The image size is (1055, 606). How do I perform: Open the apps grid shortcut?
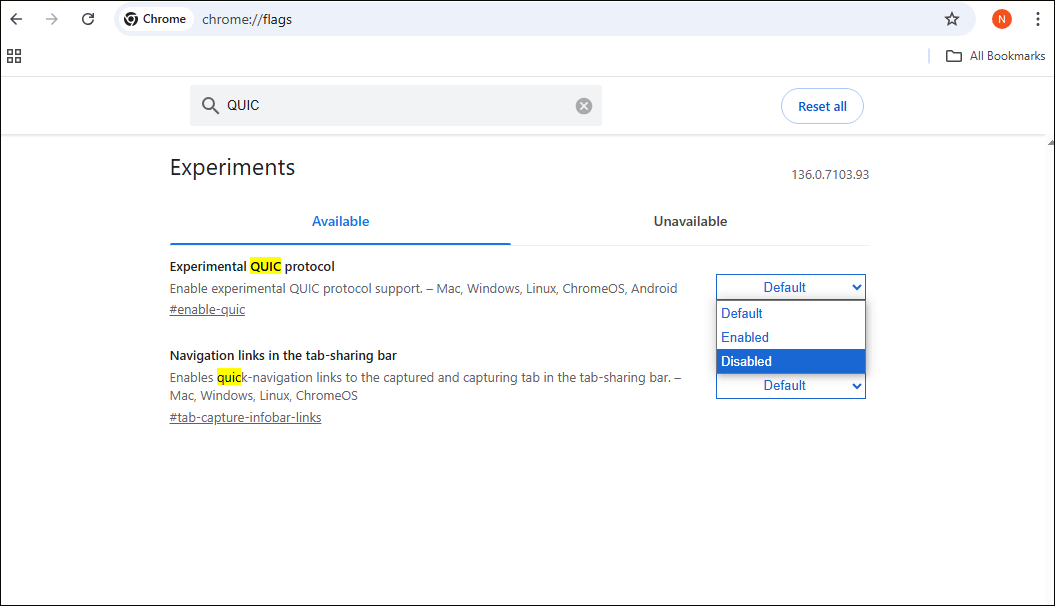click(x=14, y=56)
